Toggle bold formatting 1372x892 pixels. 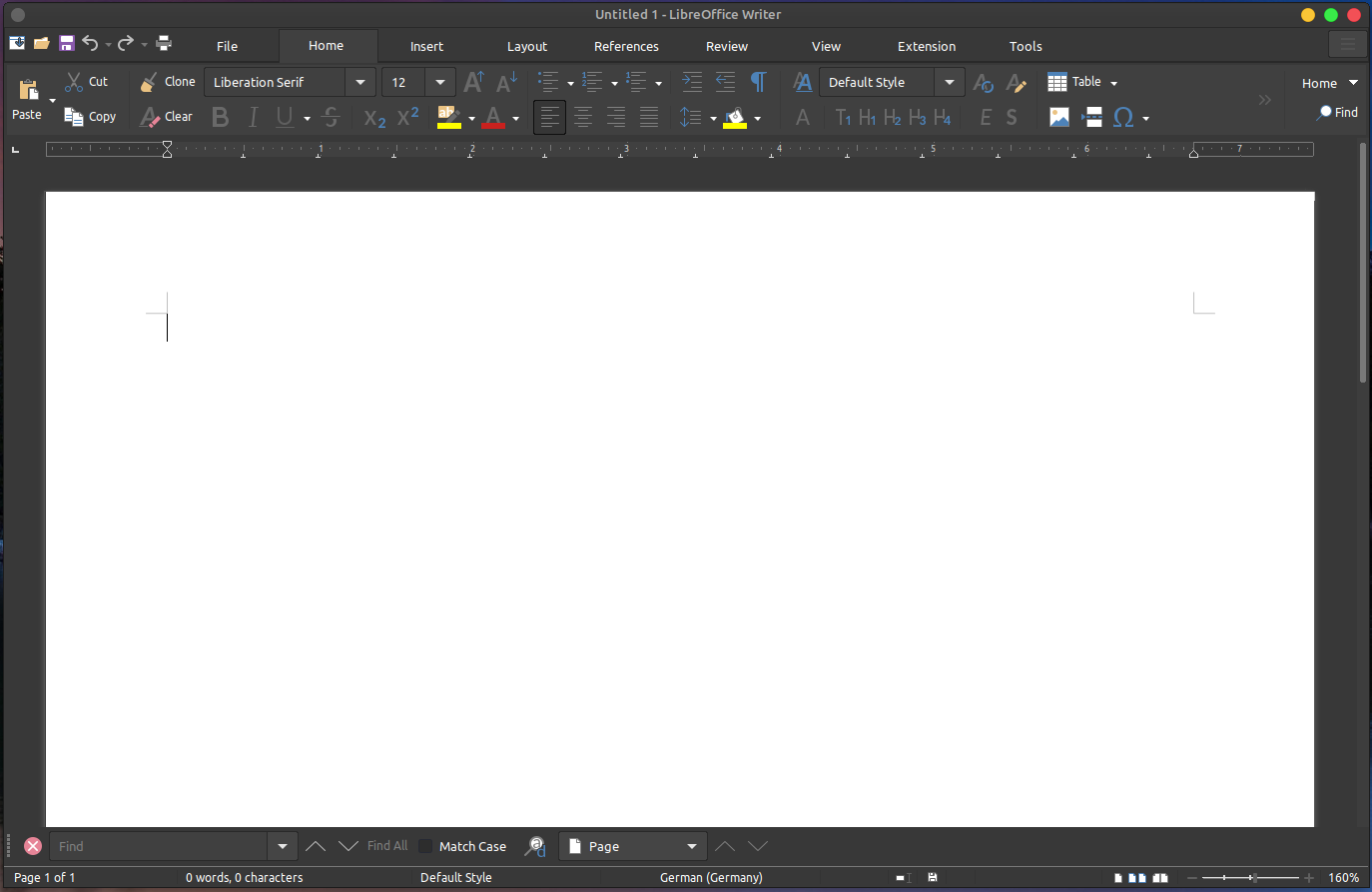220,117
